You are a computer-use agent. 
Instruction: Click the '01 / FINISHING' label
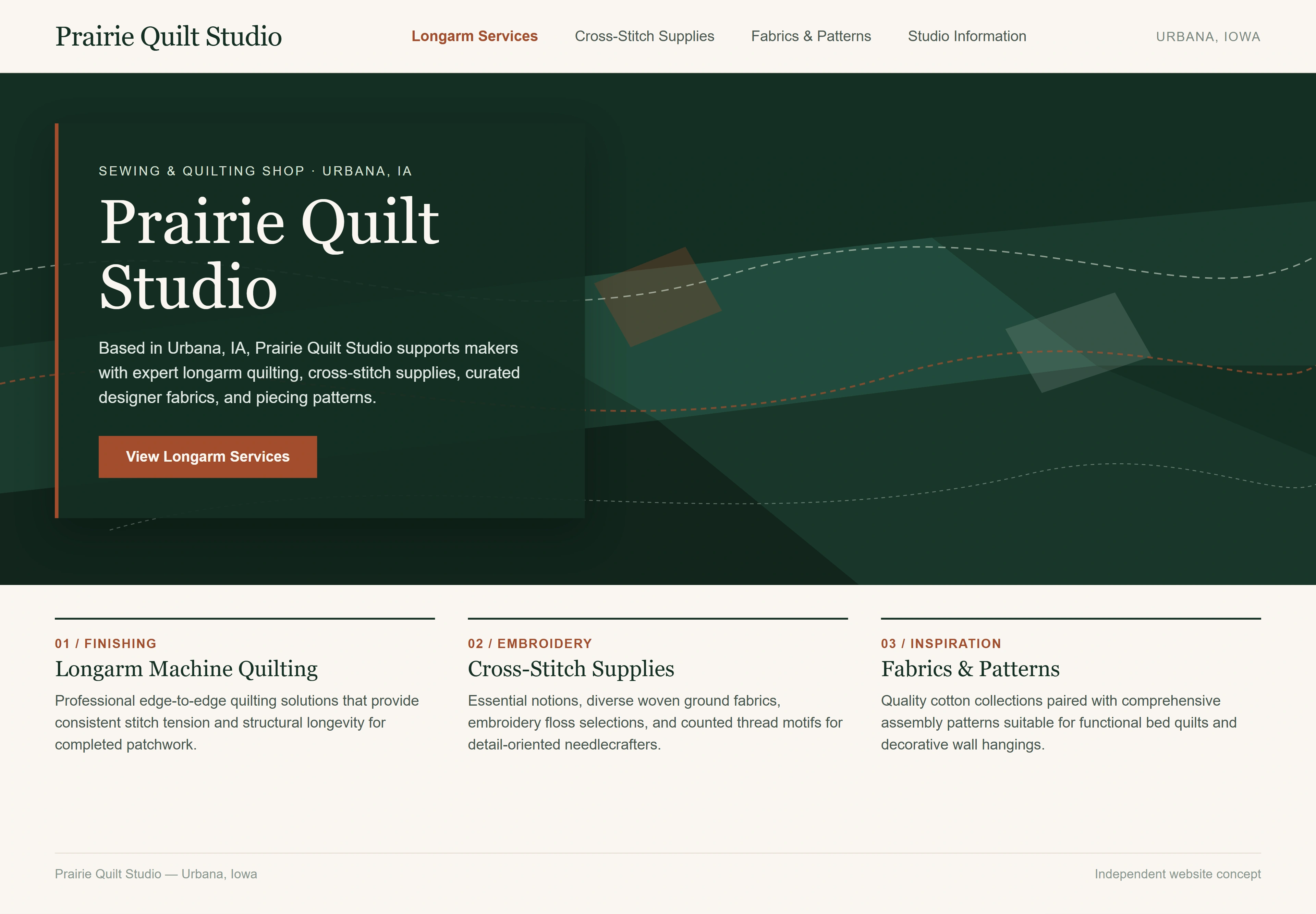click(105, 643)
